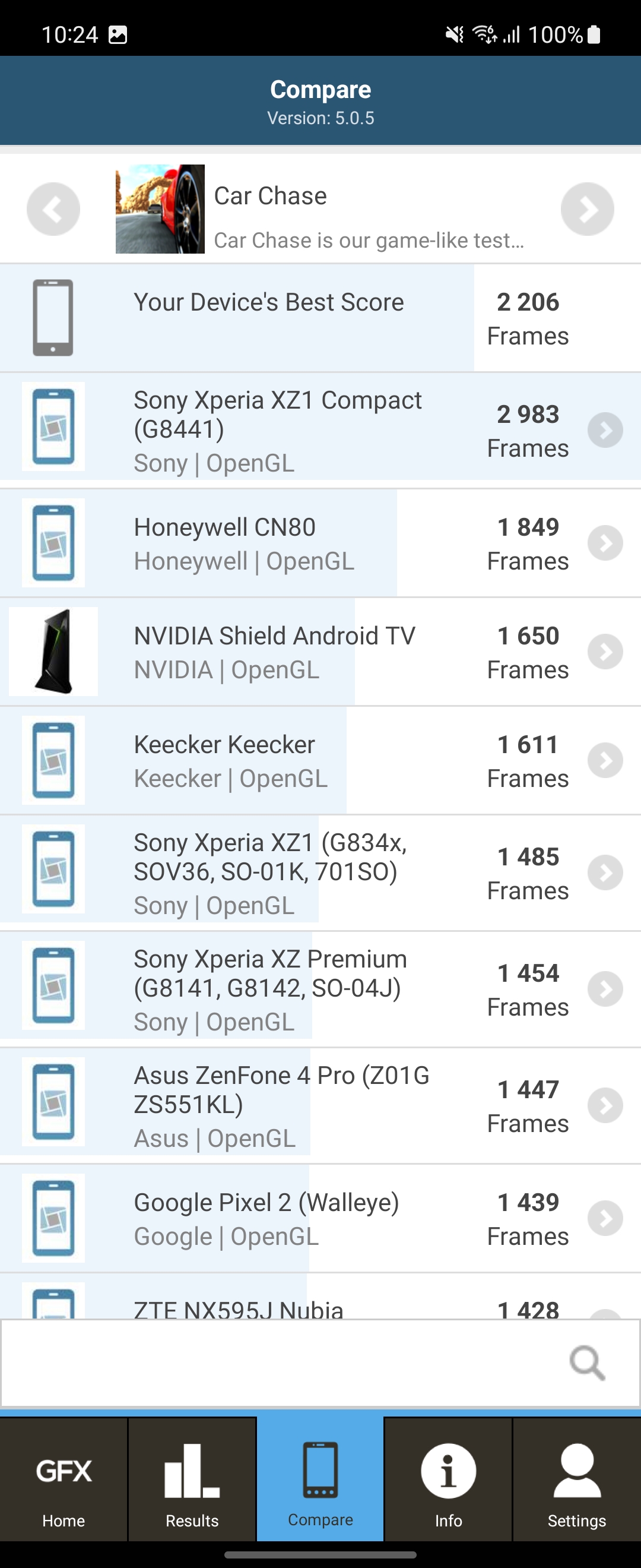Switch to the Results tab
This screenshot has height=1568, width=641.
[192, 1485]
